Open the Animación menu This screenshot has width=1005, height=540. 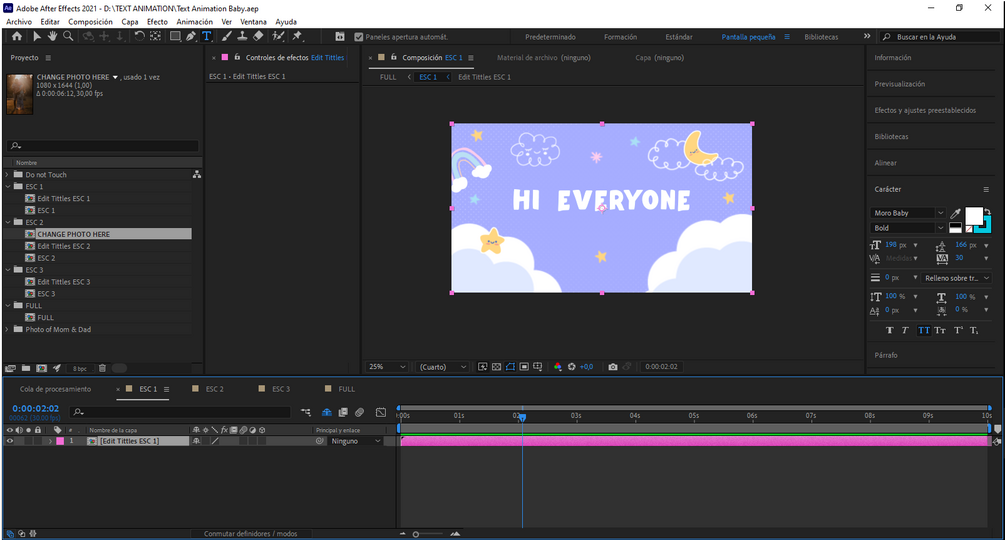(x=194, y=22)
